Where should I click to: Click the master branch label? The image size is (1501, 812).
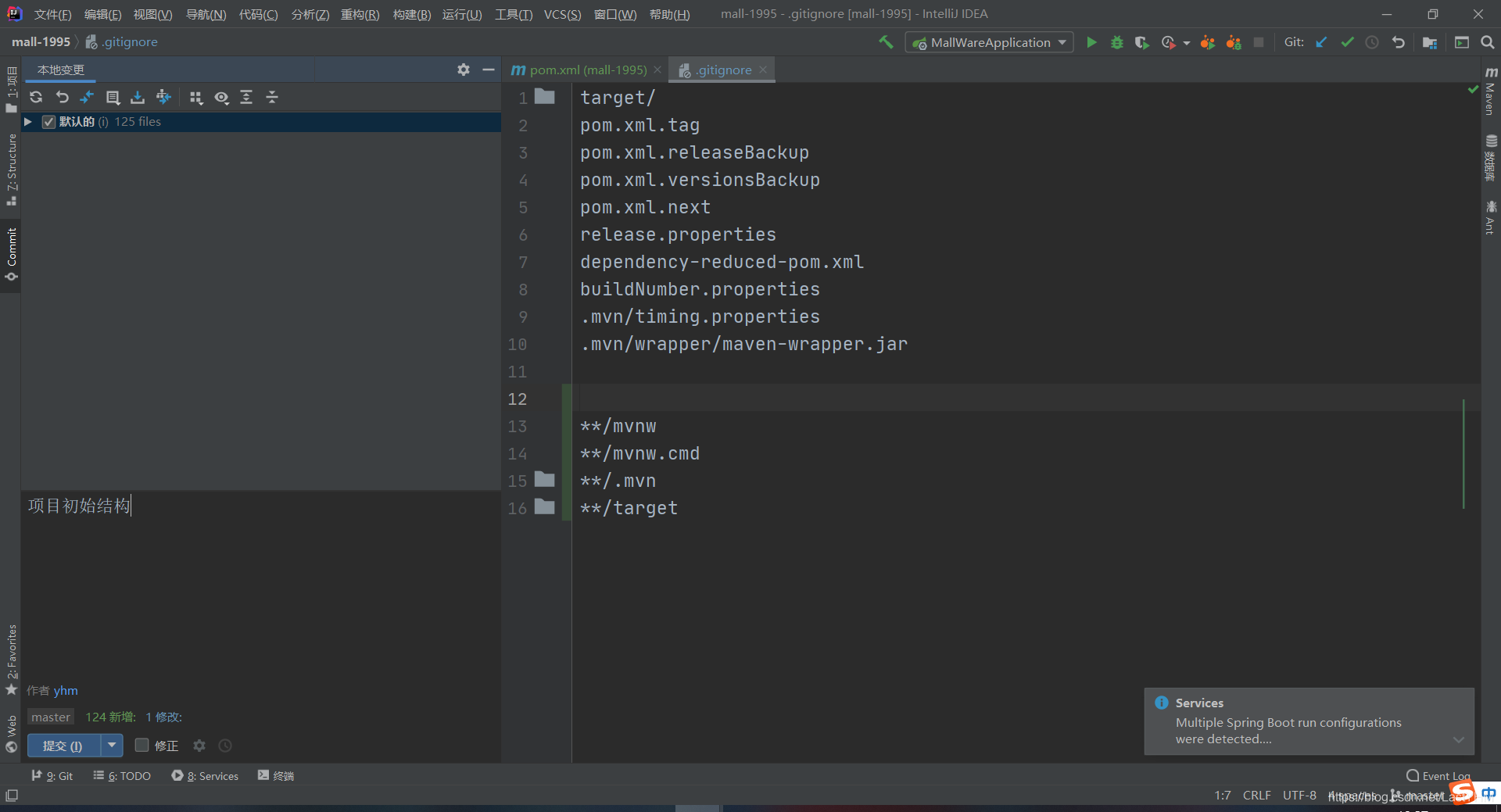(51, 717)
